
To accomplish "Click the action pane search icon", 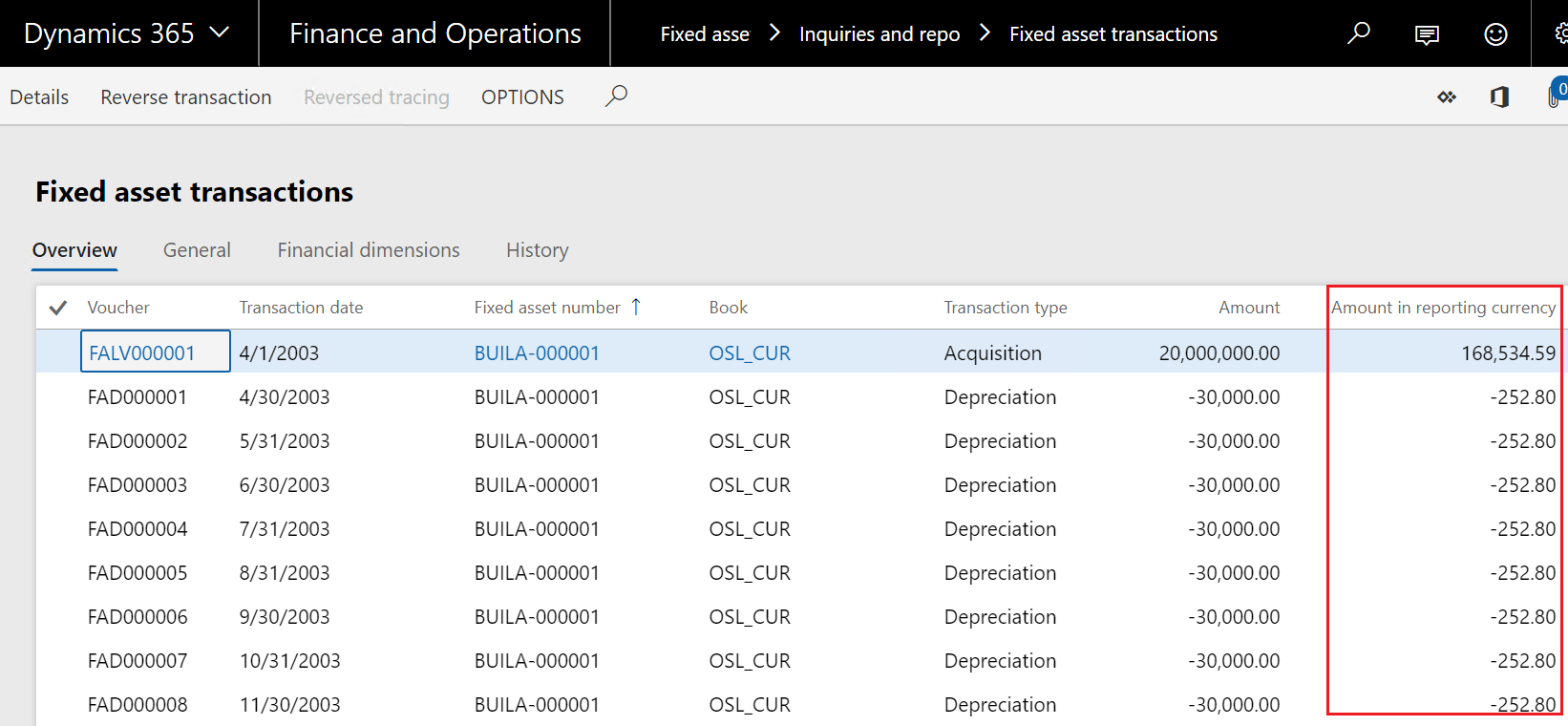I will pos(616,96).
